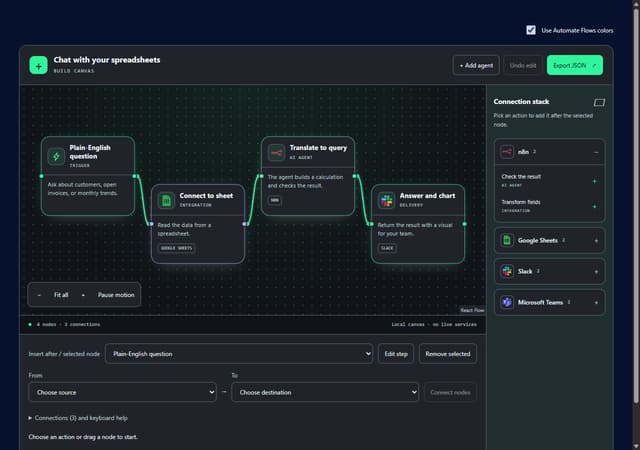Select the Answer and chart node
This screenshot has height=450, width=640.
[x=418, y=224]
